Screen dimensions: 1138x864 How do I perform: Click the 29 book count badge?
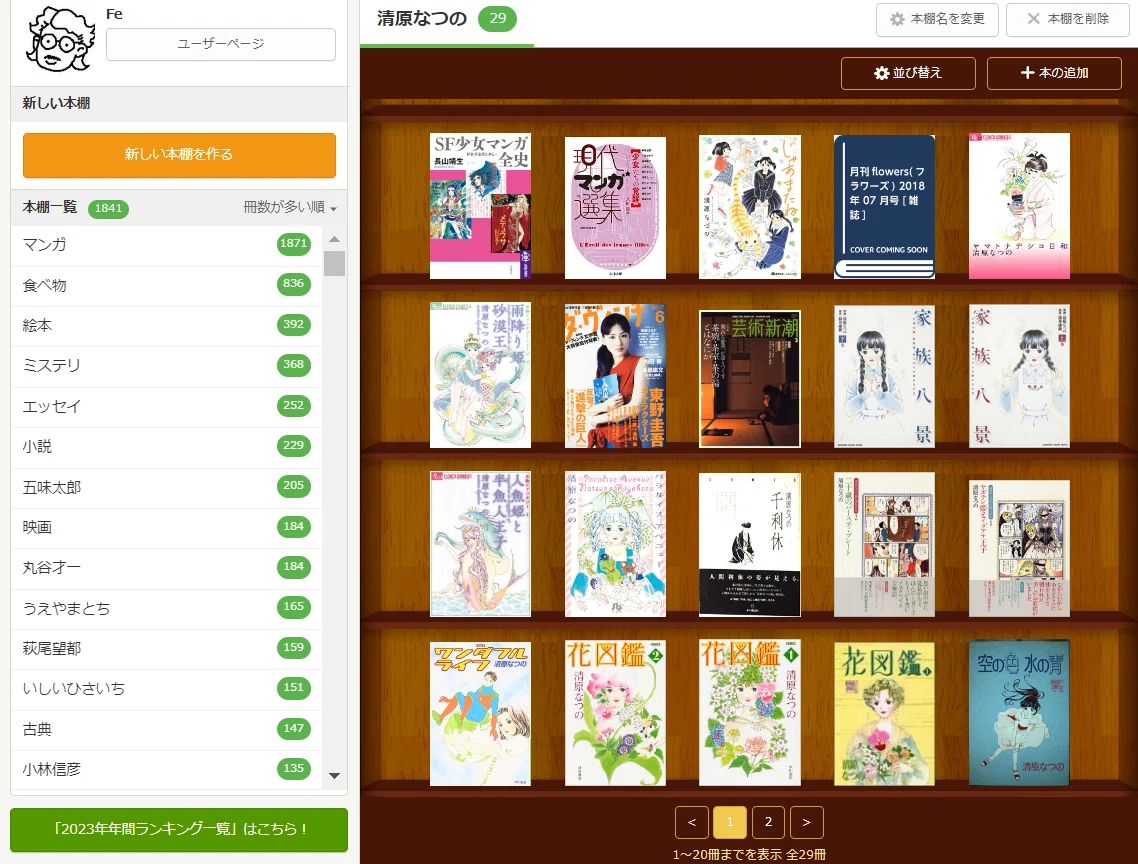pyautogui.click(x=497, y=19)
